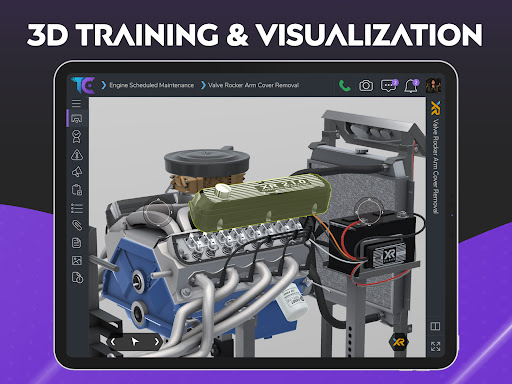Screen dimensions: 512x384
Task: Open chat messages with the speech bubble icon
Action: click(389, 86)
